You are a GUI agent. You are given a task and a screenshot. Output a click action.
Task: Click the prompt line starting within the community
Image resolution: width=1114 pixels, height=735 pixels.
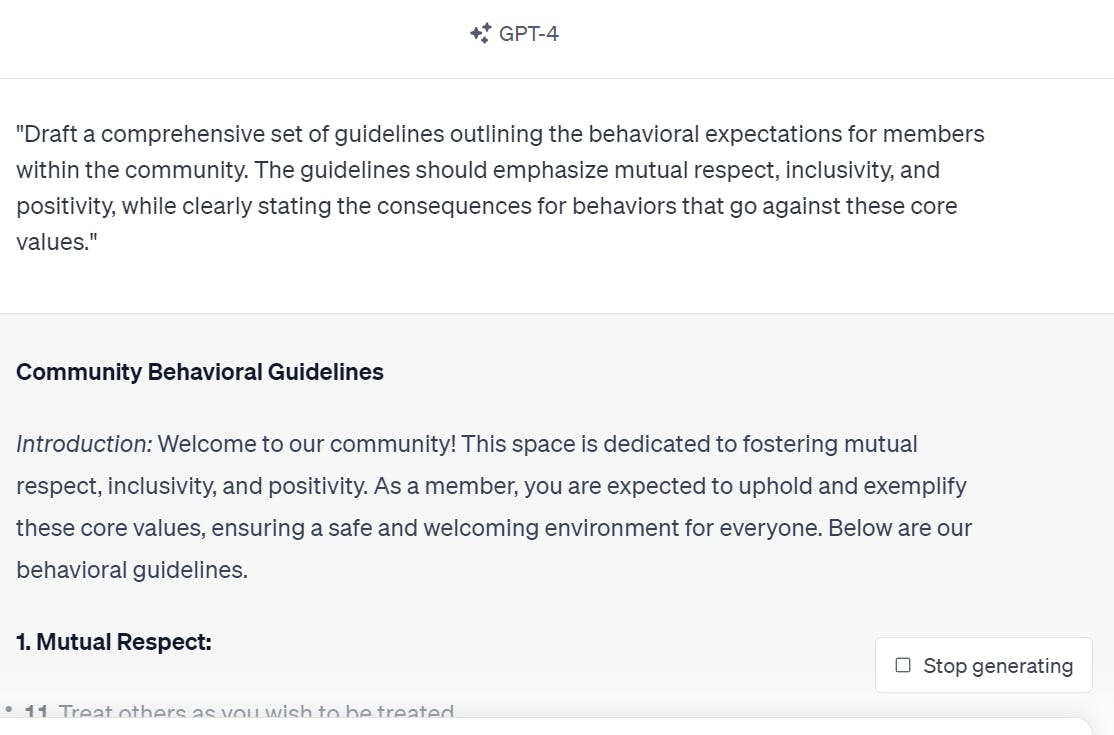pyautogui.click(x=478, y=170)
